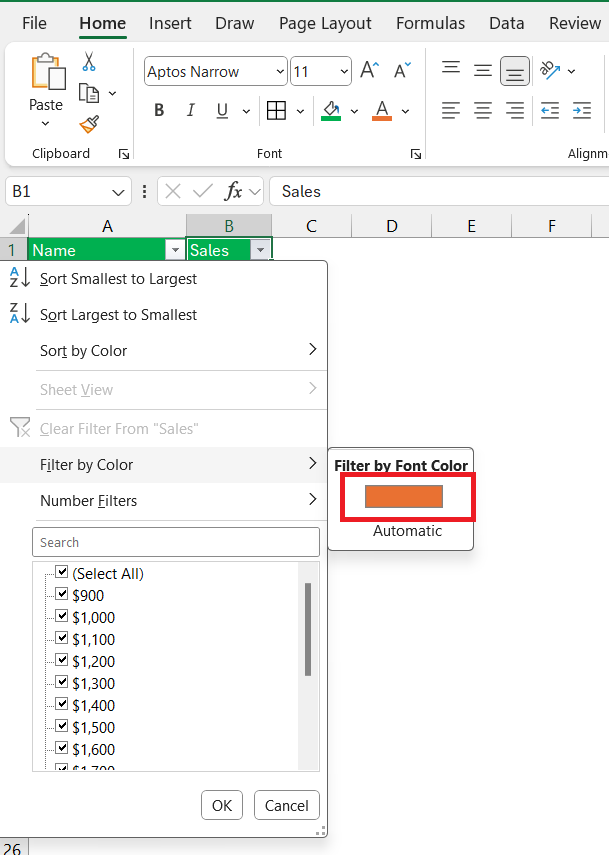Open the Borders dropdown arrow

[x=300, y=111]
